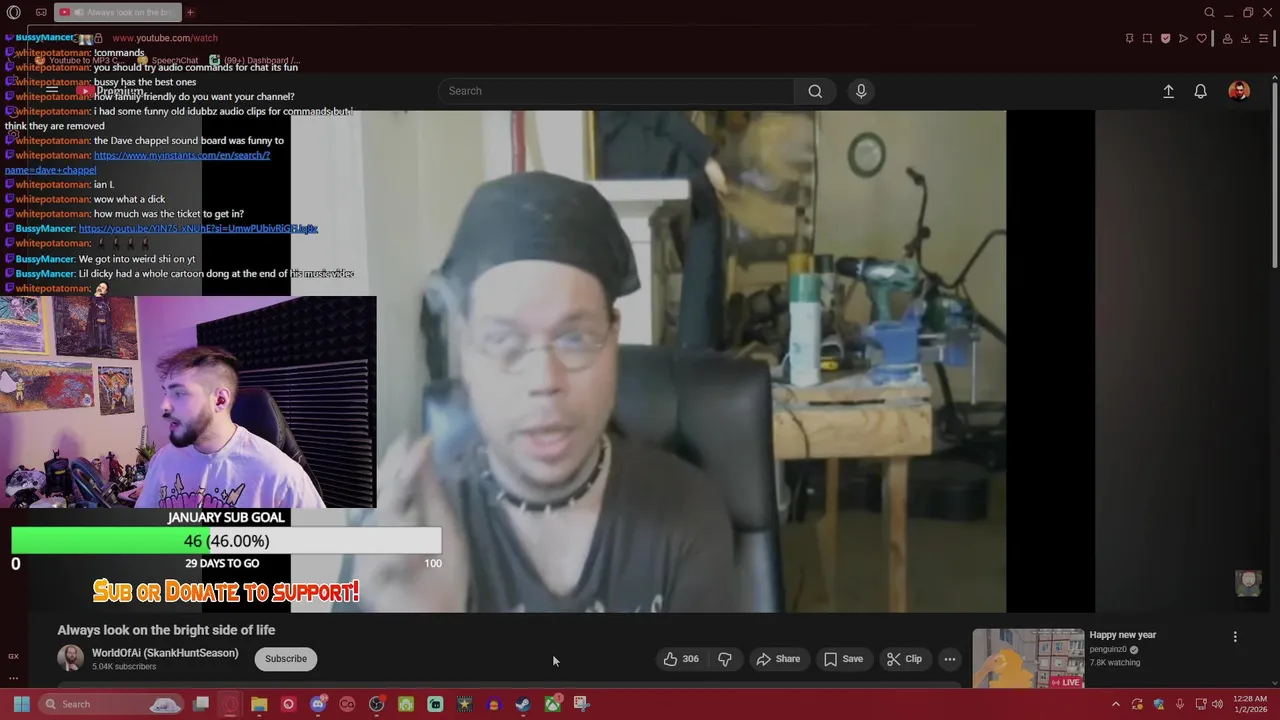Dislike the video with thumbs down
The width and height of the screenshot is (1280, 720).
(725, 659)
